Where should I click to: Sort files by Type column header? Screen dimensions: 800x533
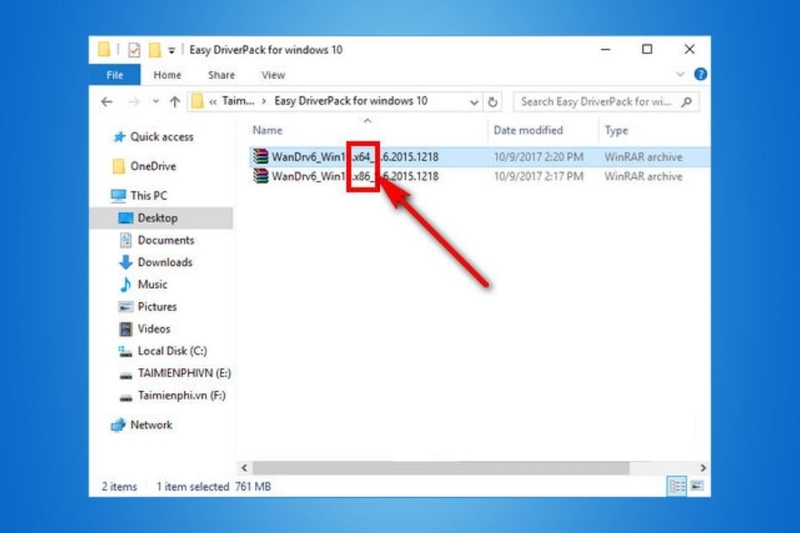click(x=616, y=131)
